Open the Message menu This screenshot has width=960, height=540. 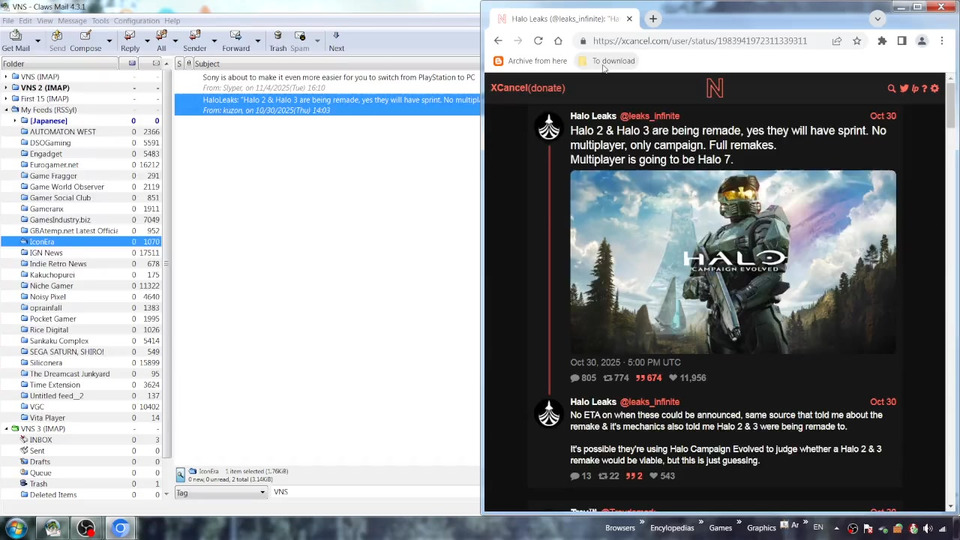72,21
